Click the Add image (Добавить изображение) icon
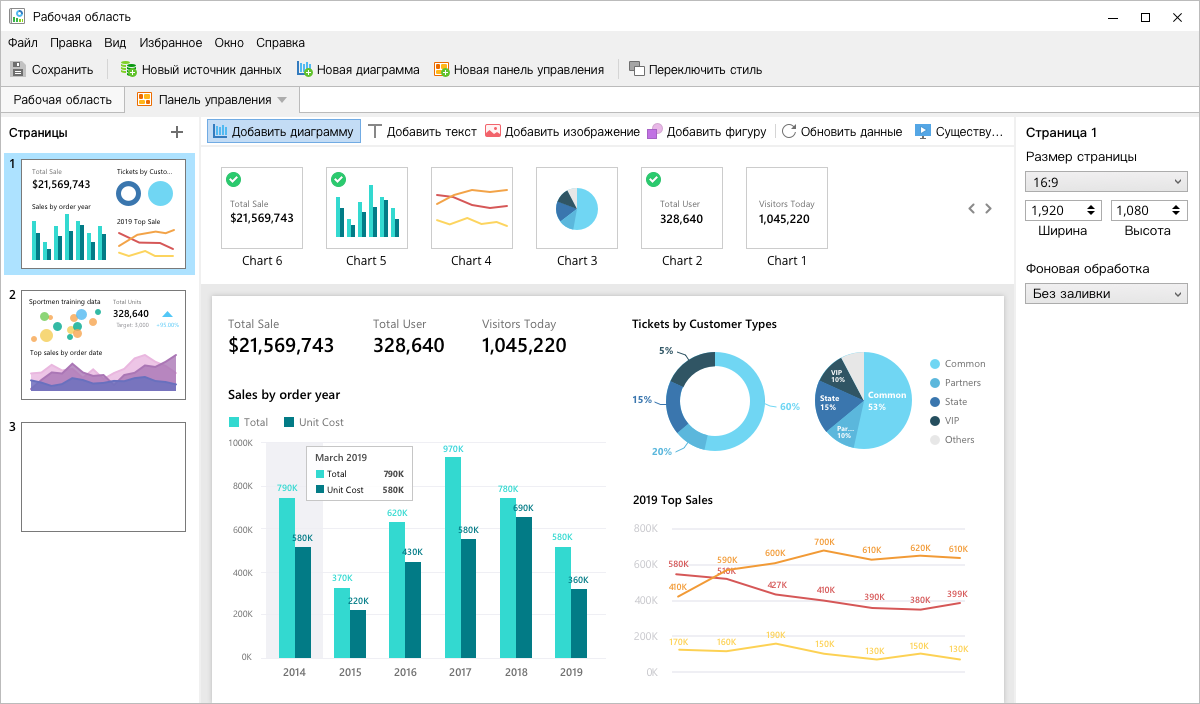The width and height of the screenshot is (1200, 704). click(x=493, y=131)
